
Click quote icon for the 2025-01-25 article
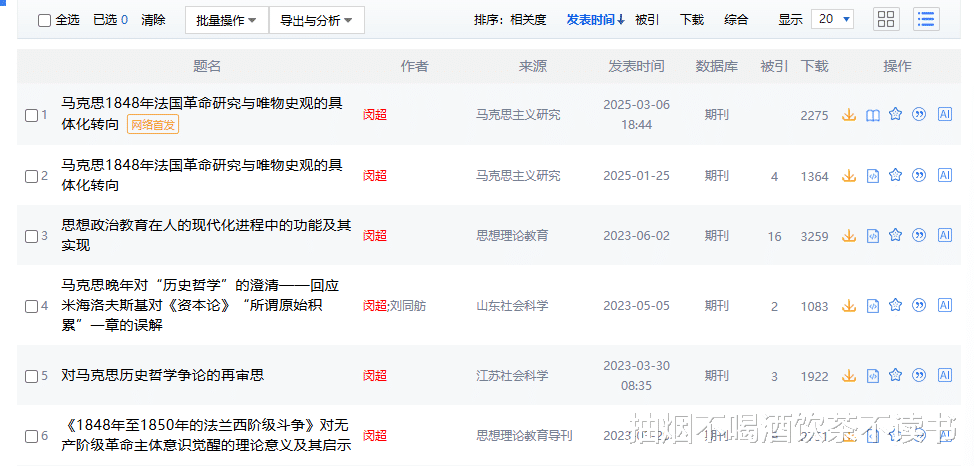tap(919, 175)
